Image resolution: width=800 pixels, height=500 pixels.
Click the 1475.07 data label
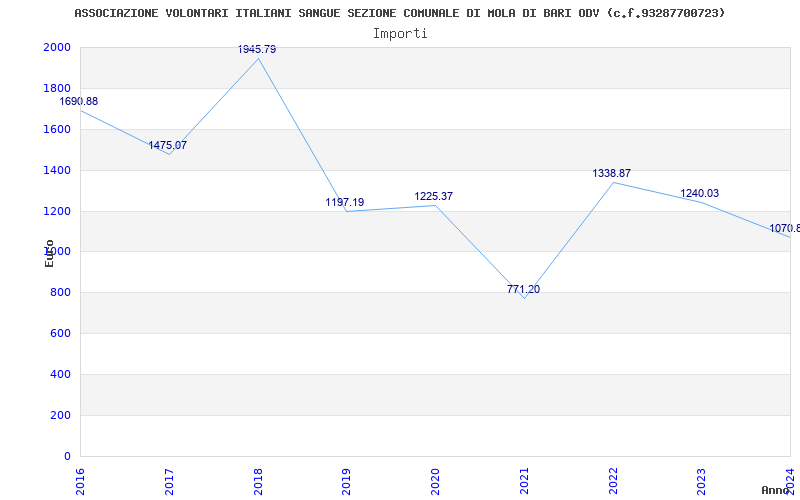pos(167,145)
